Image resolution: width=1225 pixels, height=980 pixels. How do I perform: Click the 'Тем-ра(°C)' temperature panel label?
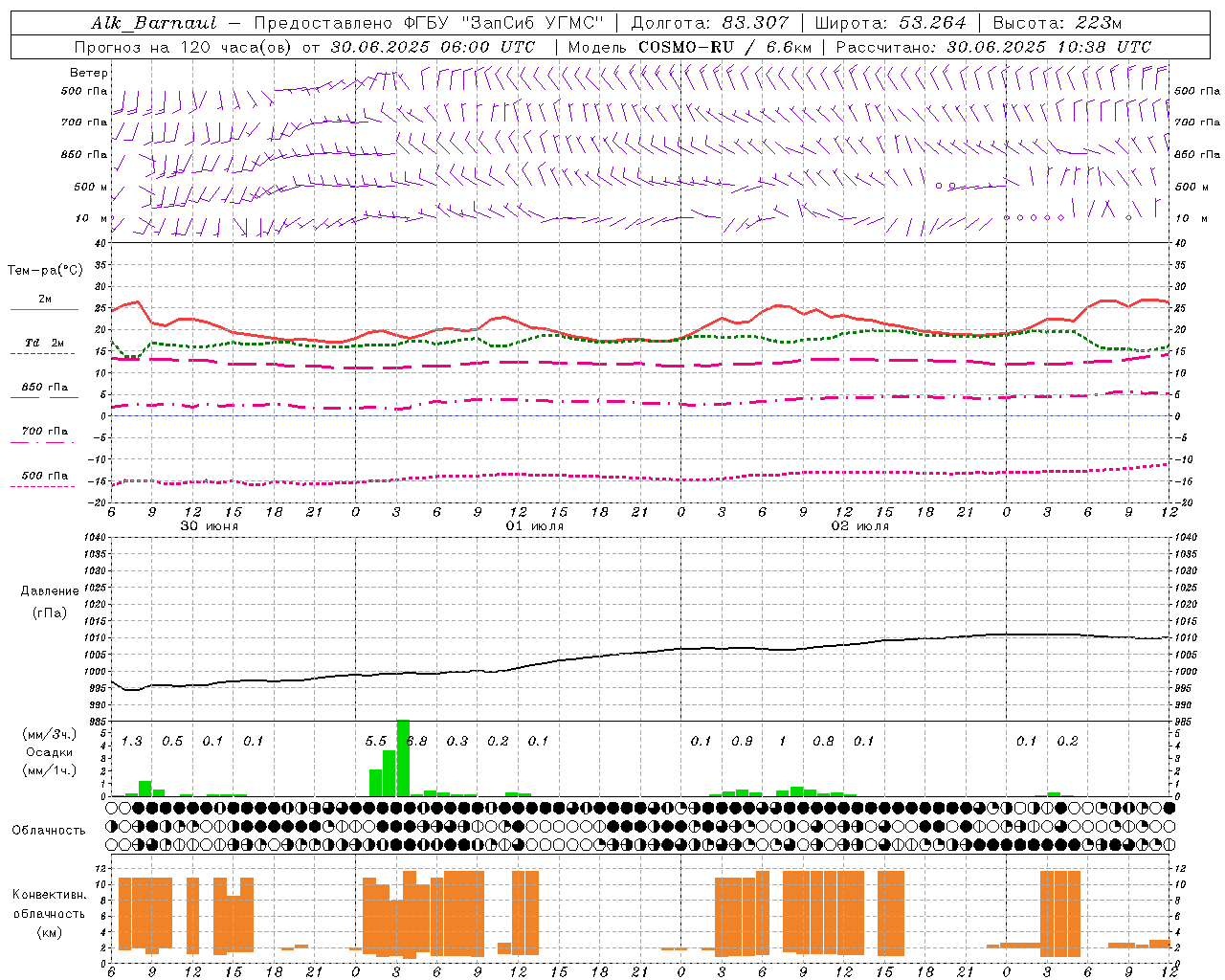click(45, 271)
